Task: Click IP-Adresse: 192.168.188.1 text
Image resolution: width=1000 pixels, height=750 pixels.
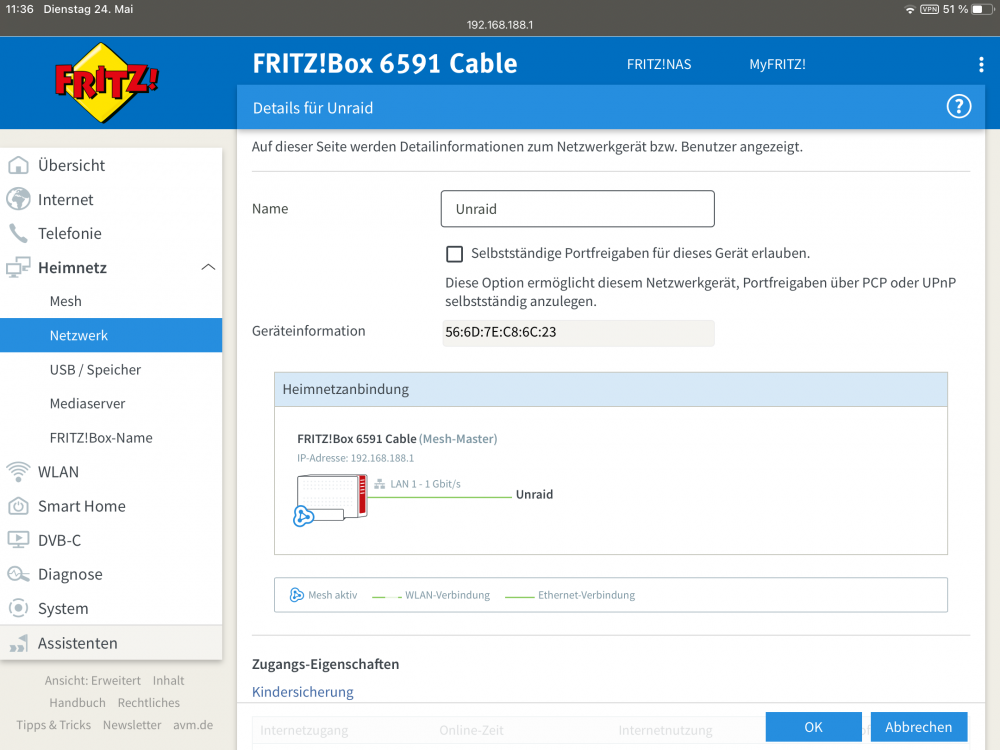Action: point(355,458)
